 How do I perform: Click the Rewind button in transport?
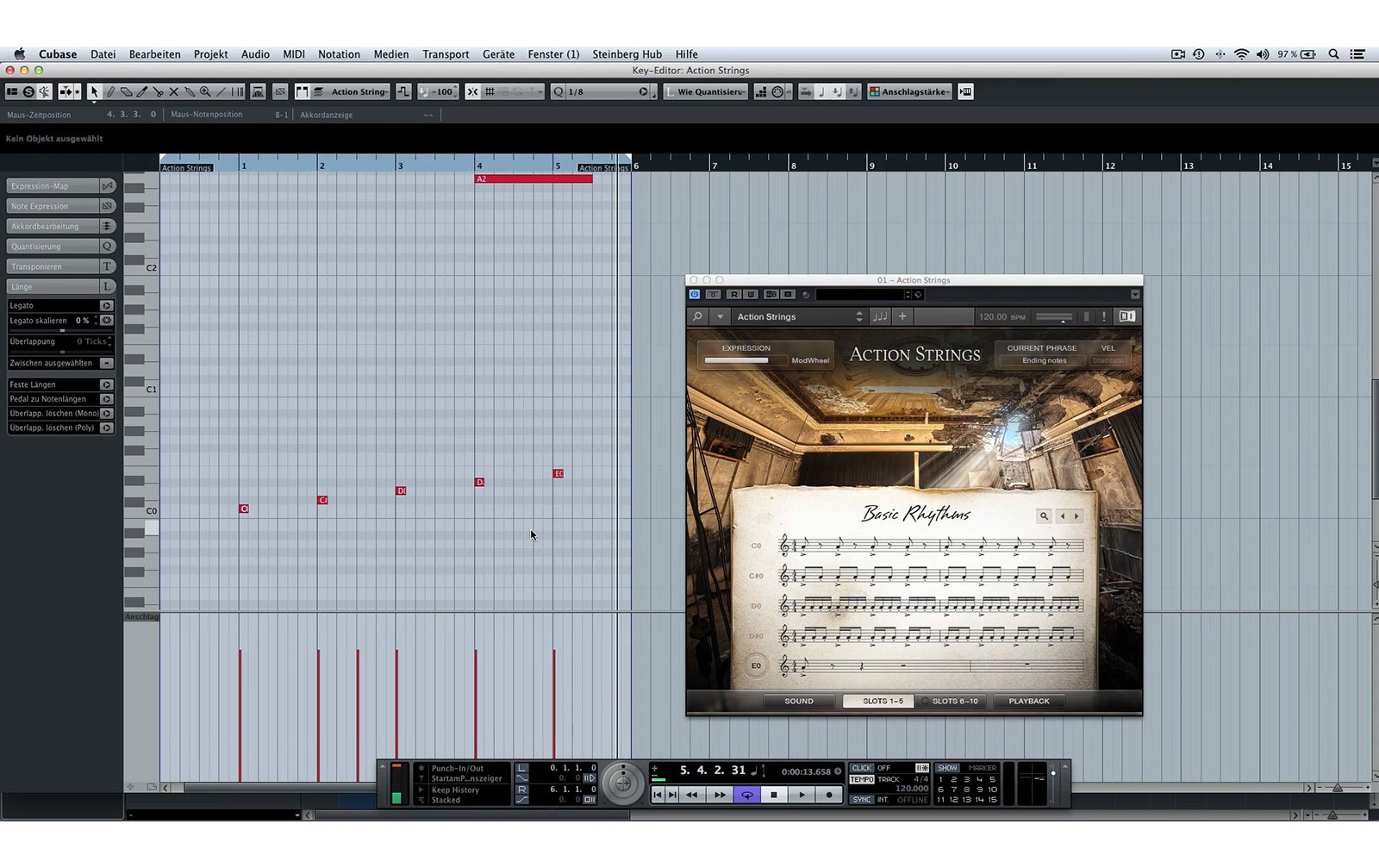coord(692,795)
